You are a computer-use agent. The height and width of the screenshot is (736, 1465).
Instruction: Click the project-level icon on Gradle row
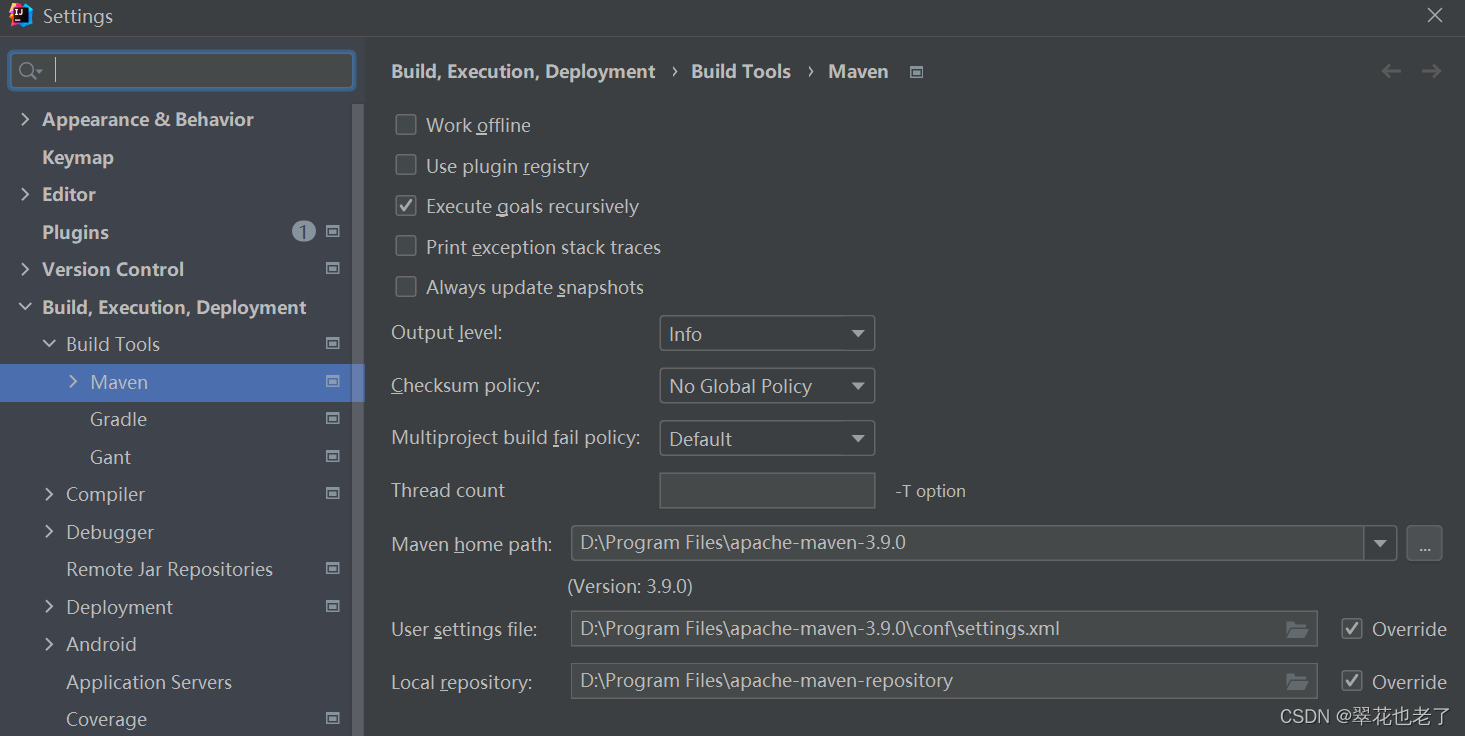click(x=333, y=418)
